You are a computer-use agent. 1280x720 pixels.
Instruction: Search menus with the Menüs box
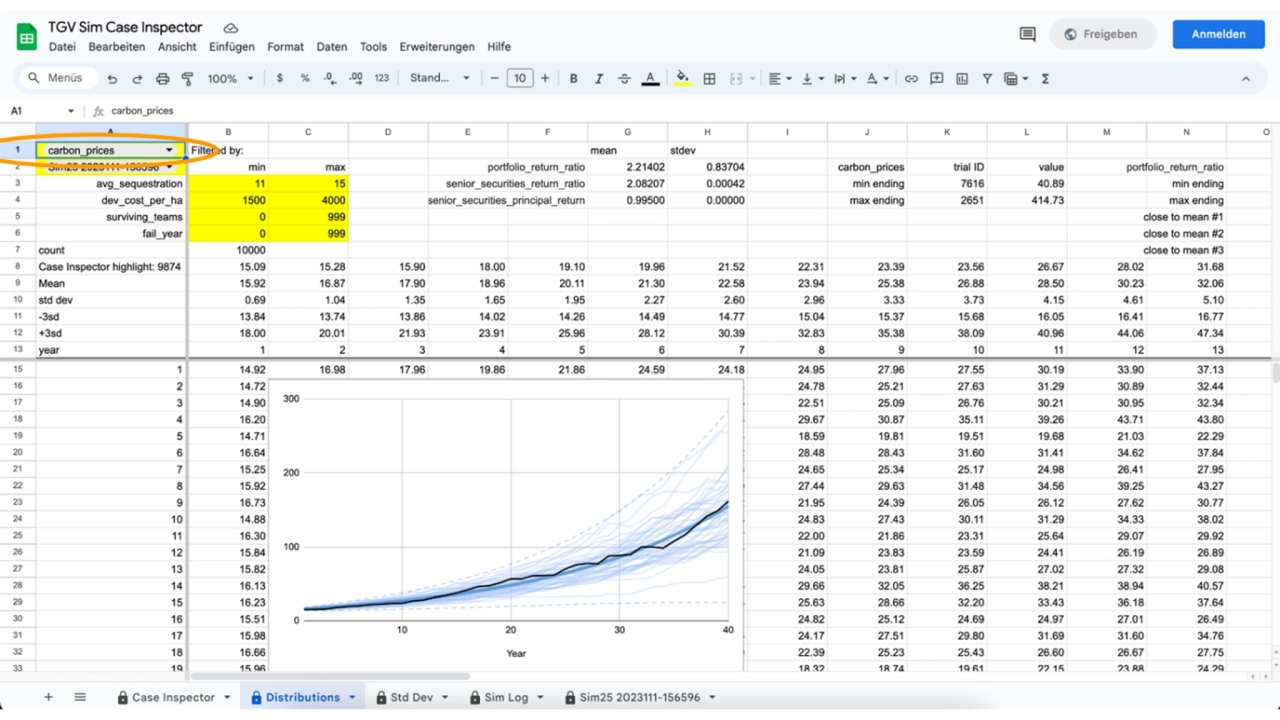click(58, 78)
